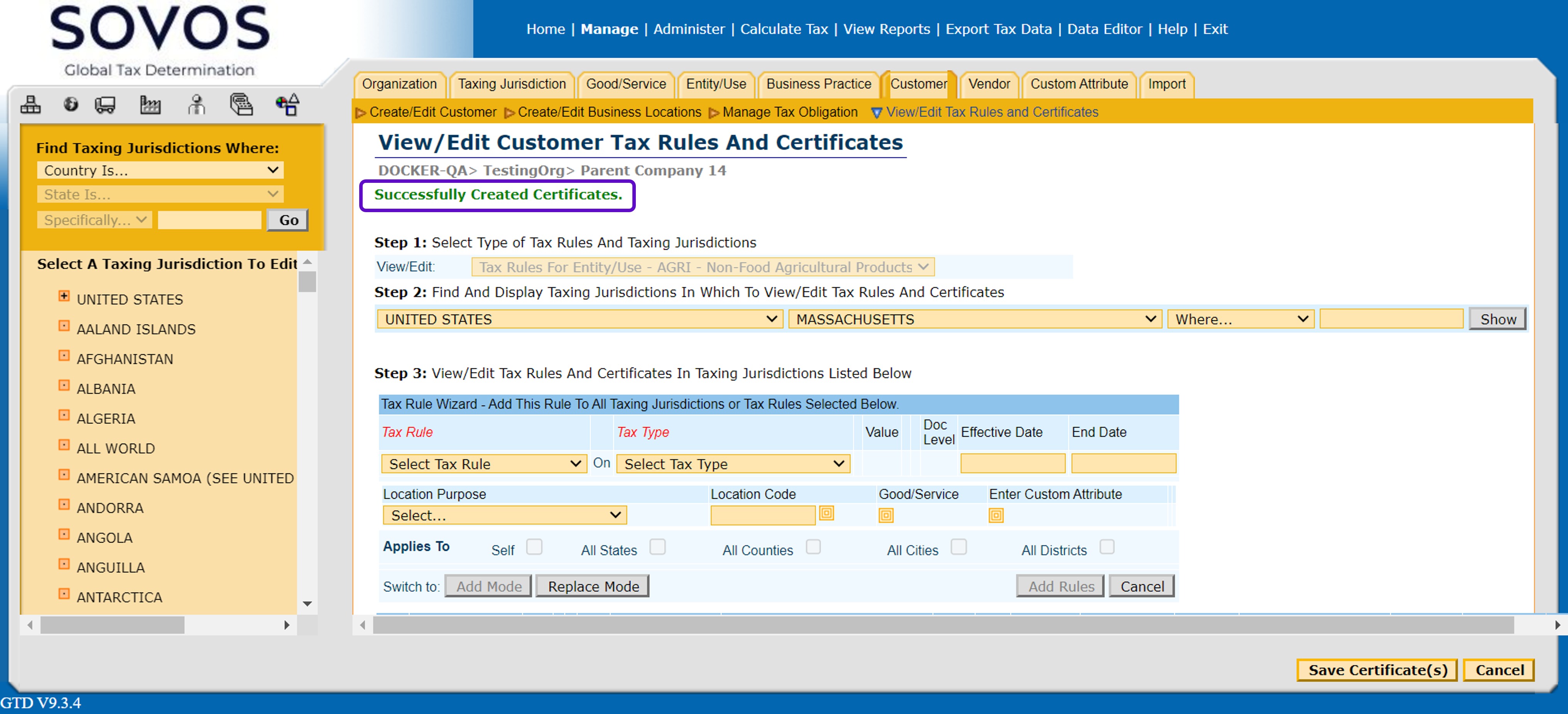
Task: Open the Good/Service lookup icon
Action: click(x=885, y=516)
